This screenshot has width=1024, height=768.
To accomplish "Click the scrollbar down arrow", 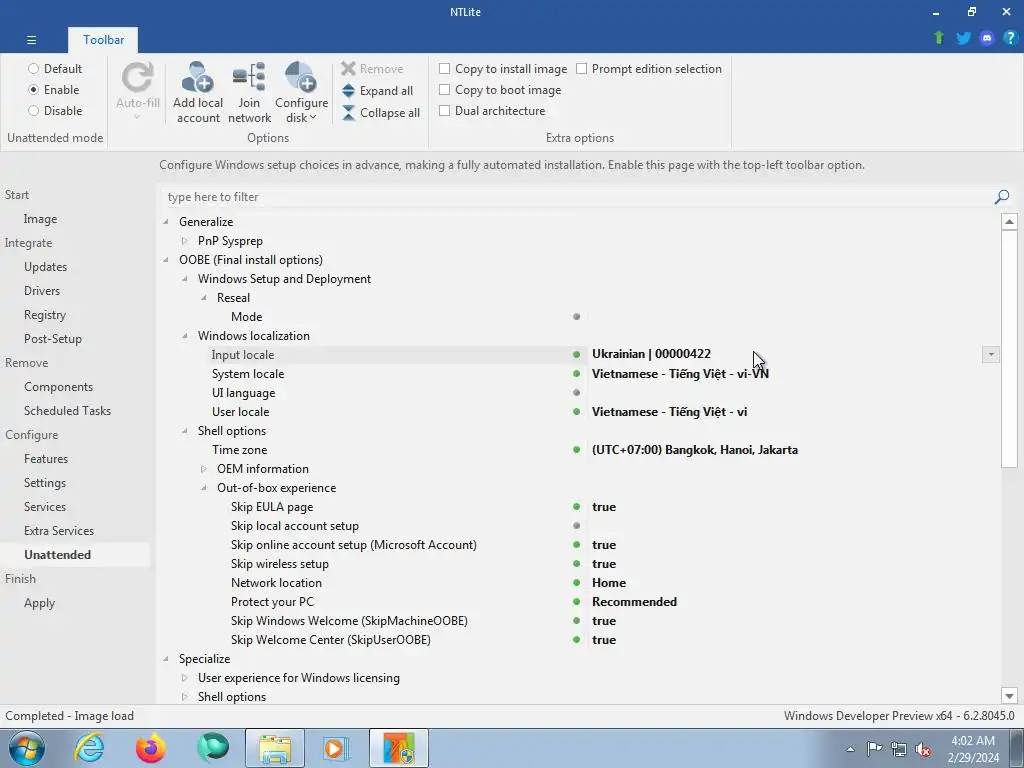I will (x=1009, y=696).
